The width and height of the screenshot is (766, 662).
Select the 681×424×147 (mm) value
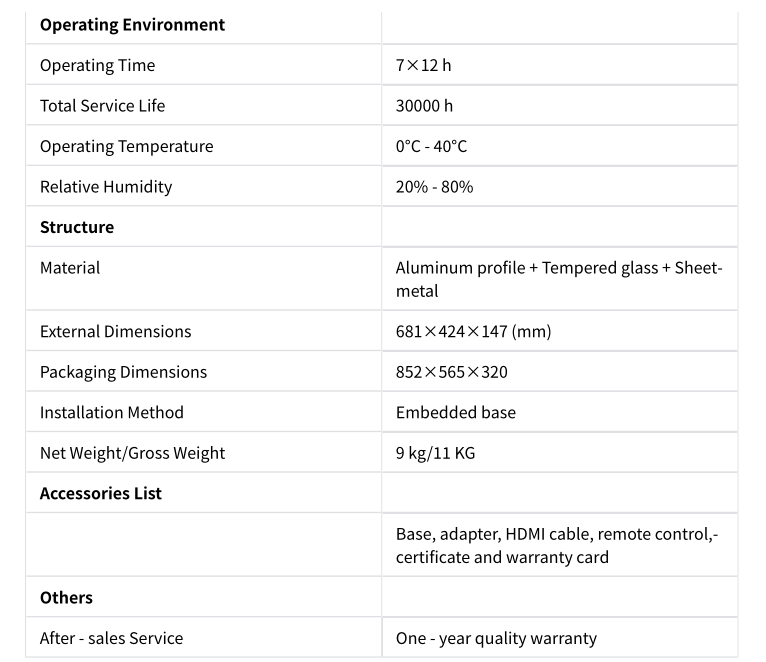click(x=473, y=331)
